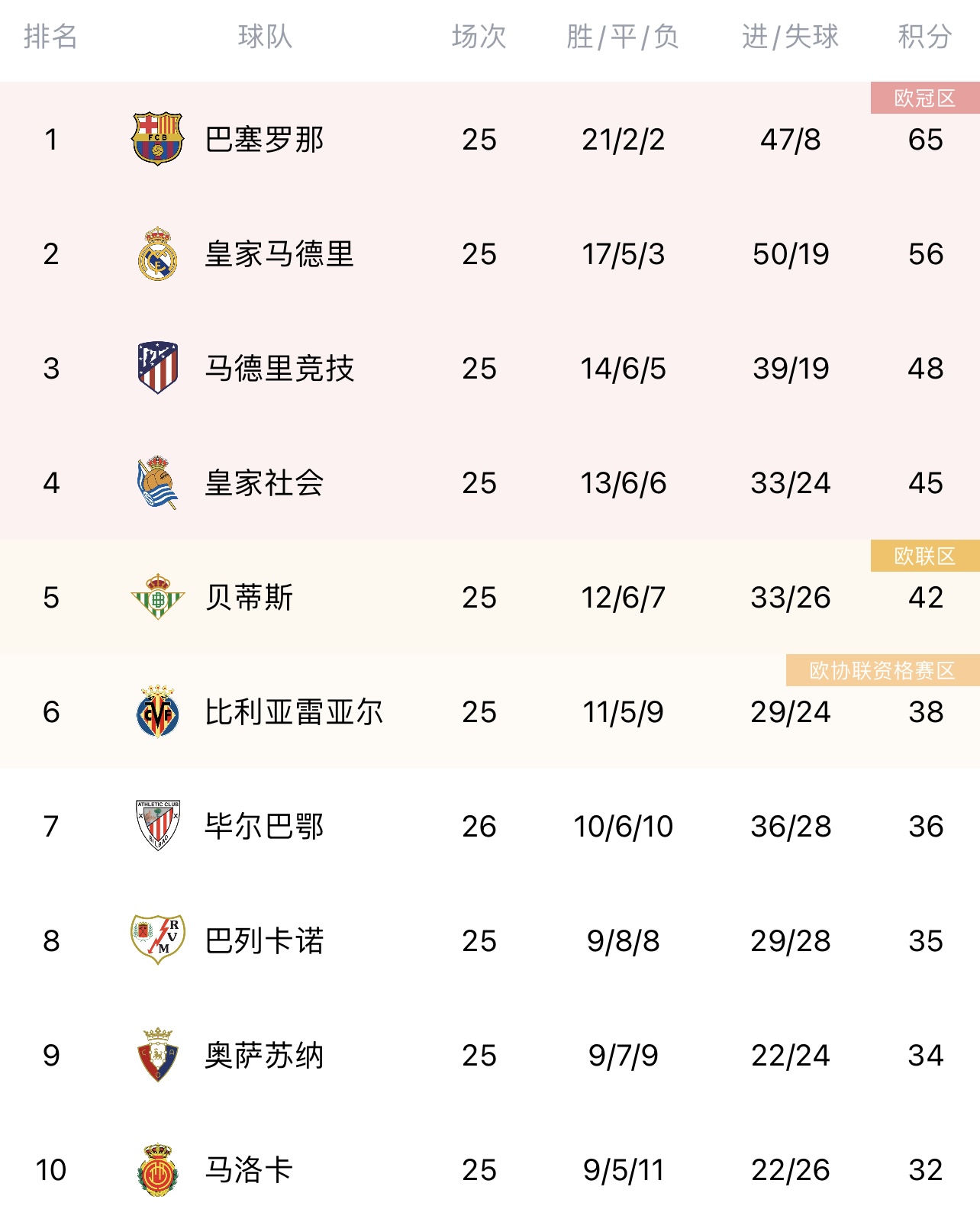This screenshot has width=980, height=1219.
Task: Open team 皇家马德里 name link
Action: [x=279, y=254]
